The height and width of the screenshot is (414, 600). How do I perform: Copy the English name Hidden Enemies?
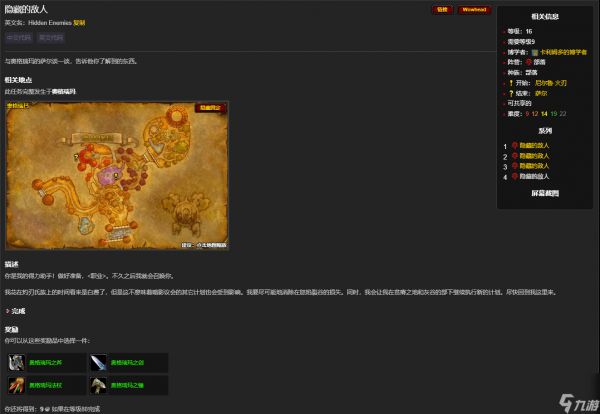pyautogui.click(x=79, y=23)
